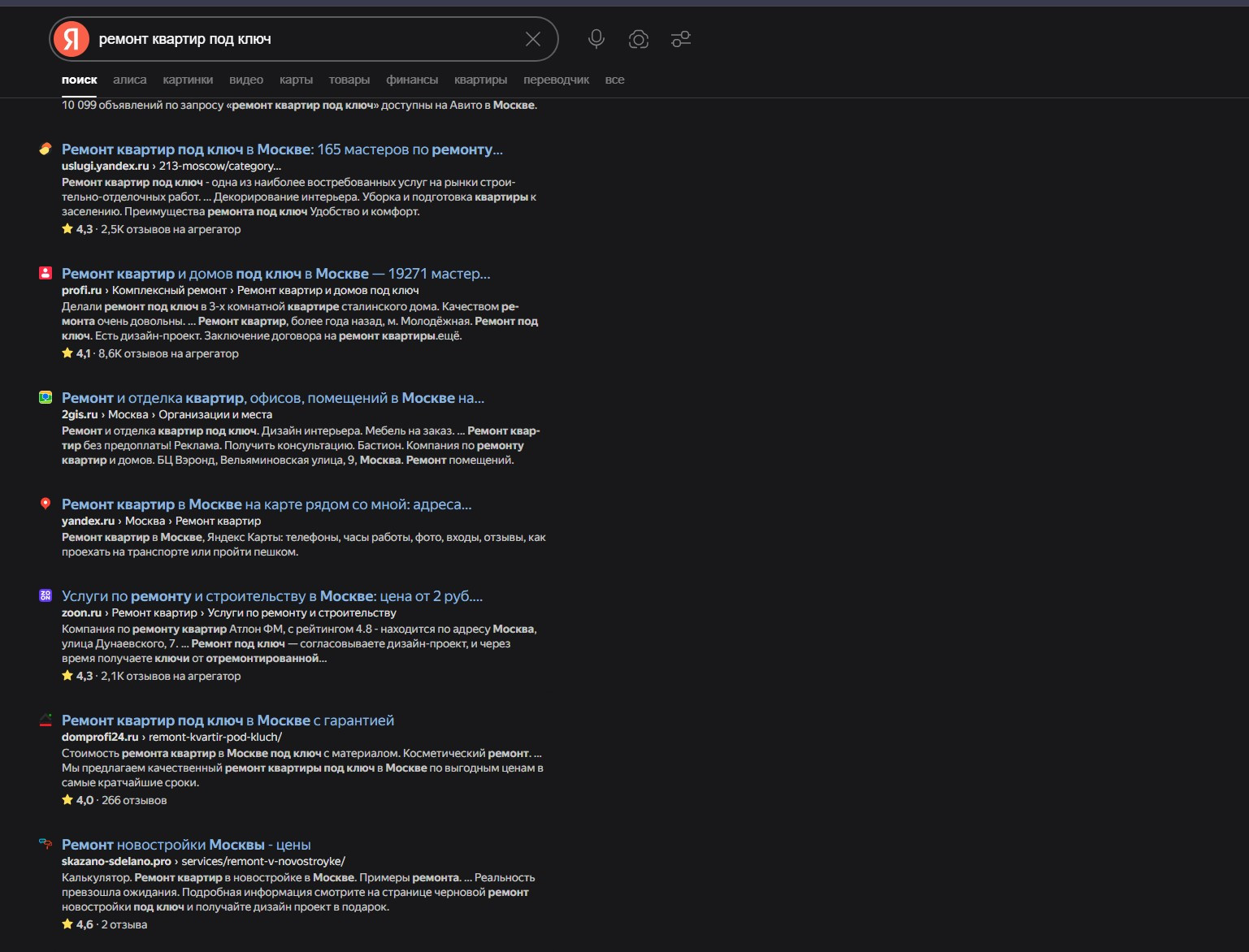The width and height of the screenshot is (1249, 952).
Task: Open 'Ремонт новостройки Москвы - цены' result
Action: pos(186,845)
